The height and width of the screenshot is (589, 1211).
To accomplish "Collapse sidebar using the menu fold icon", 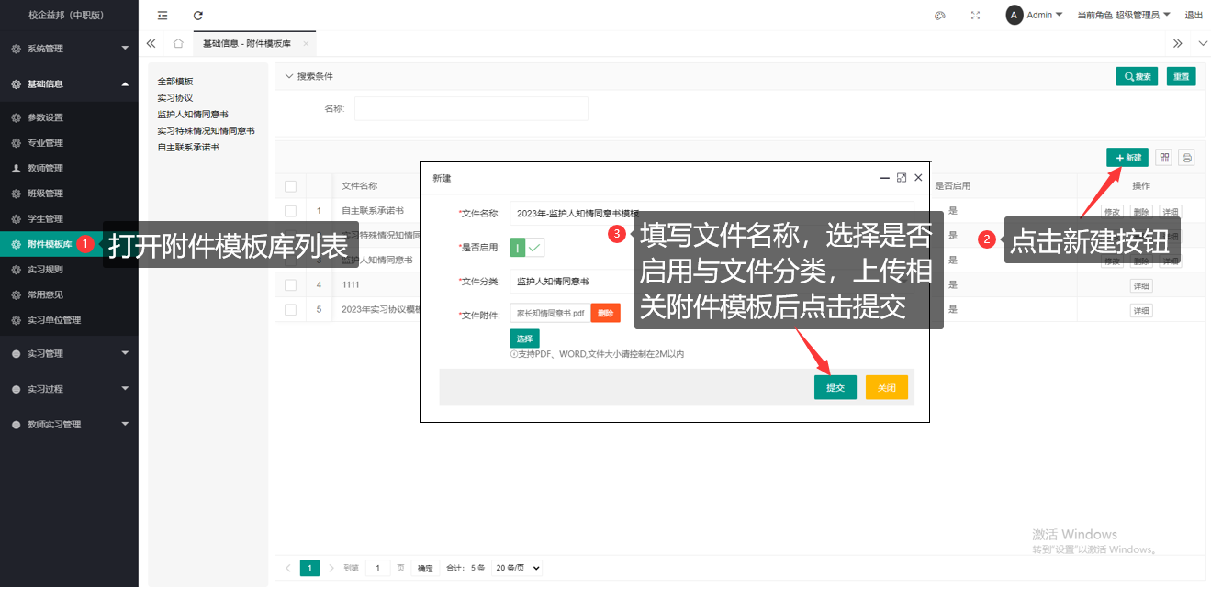I will coord(163,15).
